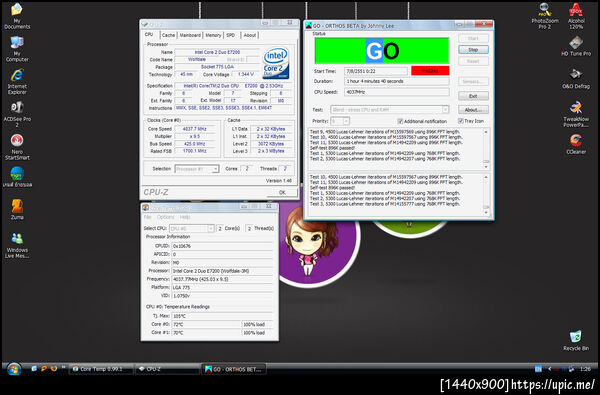Open O&O Defrag desktop icon
Image resolution: width=600 pixels, height=395 pixels.
coord(576,78)
